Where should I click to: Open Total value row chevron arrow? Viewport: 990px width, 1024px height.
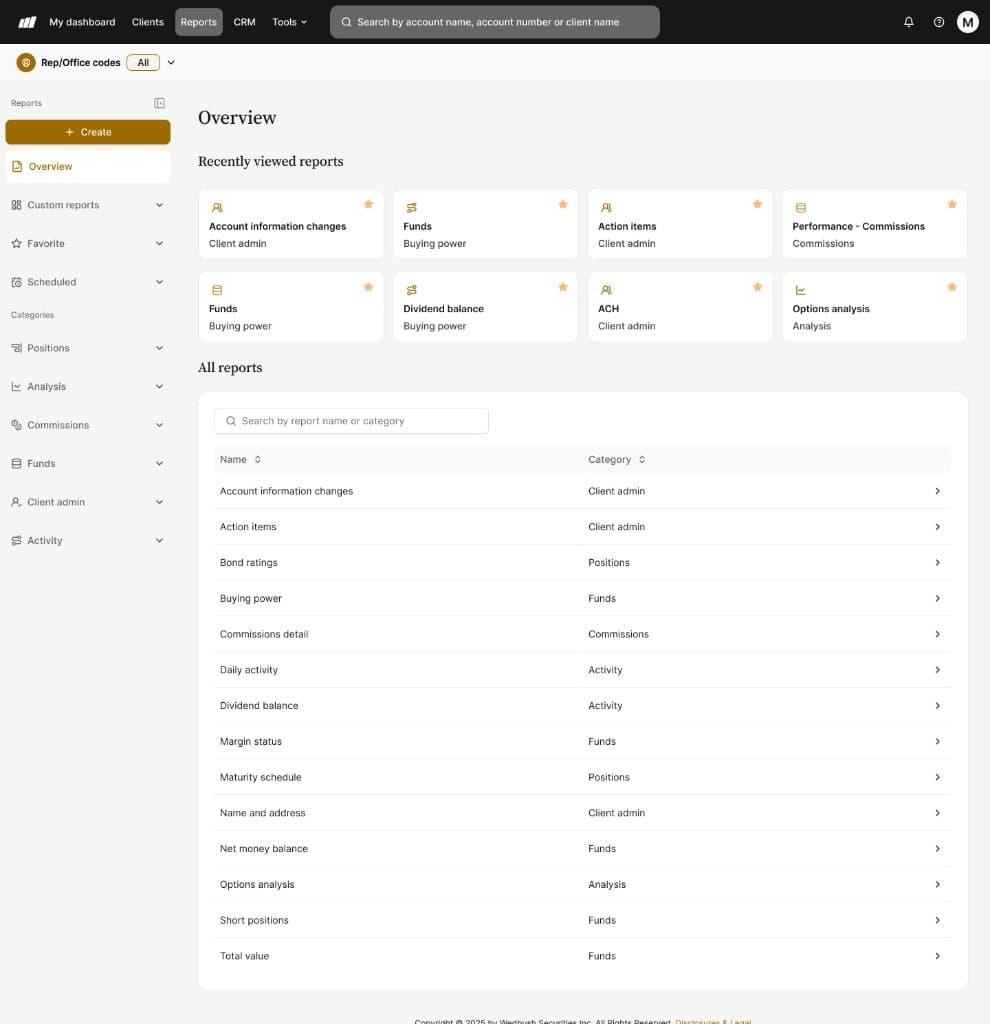937,956
